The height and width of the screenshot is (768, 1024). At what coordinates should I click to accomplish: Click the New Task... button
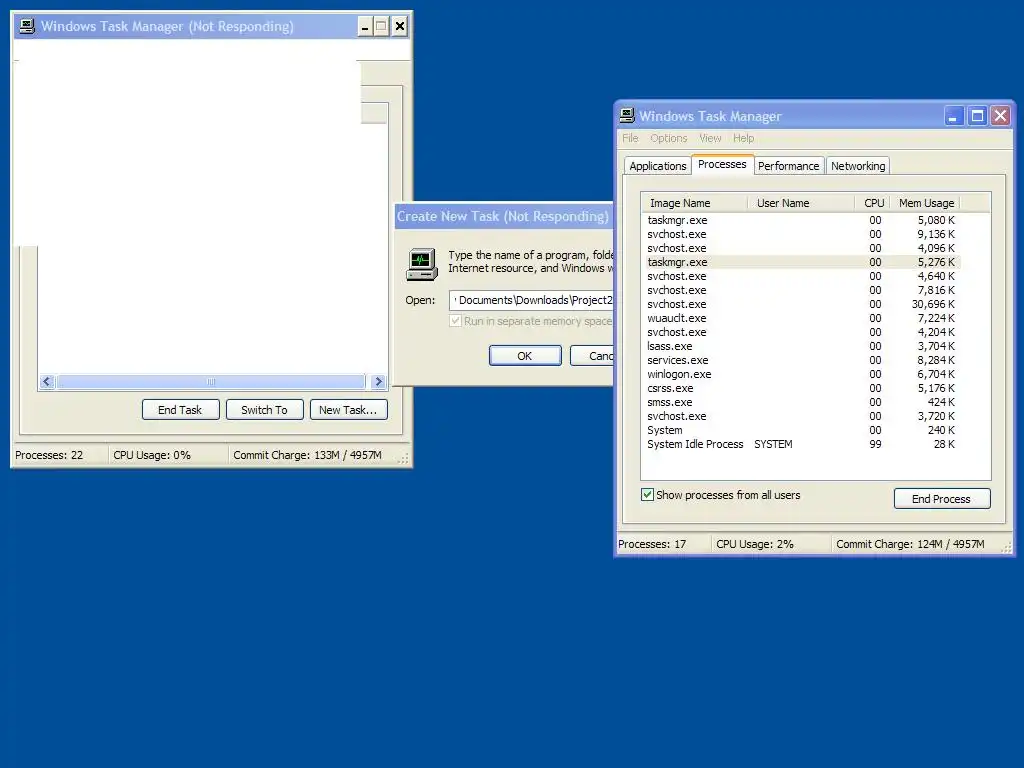pos(348,410)
